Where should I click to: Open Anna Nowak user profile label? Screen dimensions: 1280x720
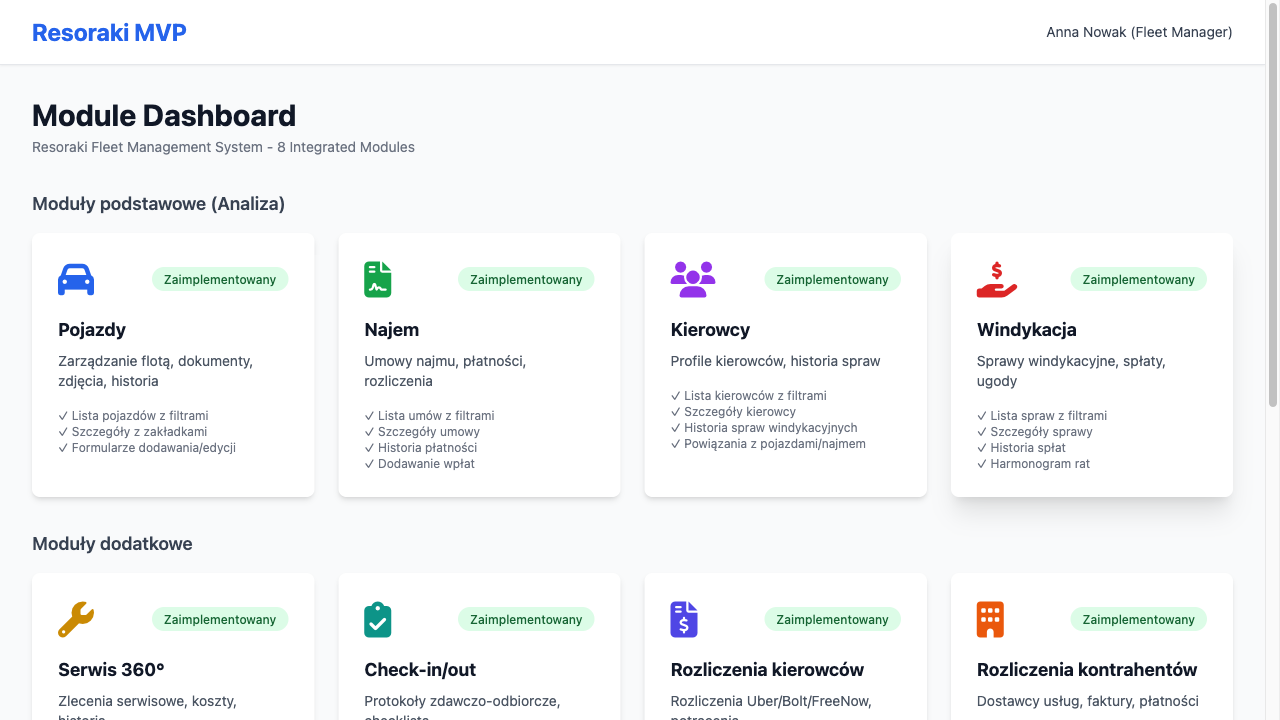click(1139, 32)
